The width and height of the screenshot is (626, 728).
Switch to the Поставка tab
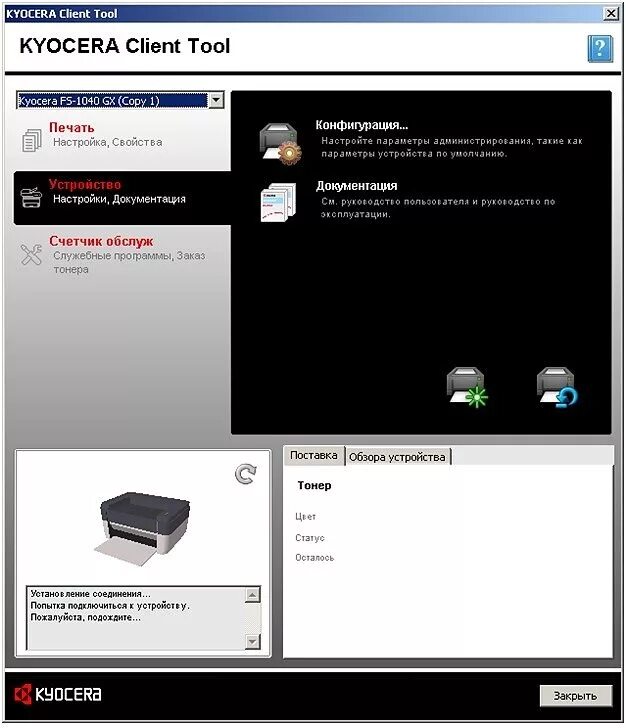(x=313, y=455)
